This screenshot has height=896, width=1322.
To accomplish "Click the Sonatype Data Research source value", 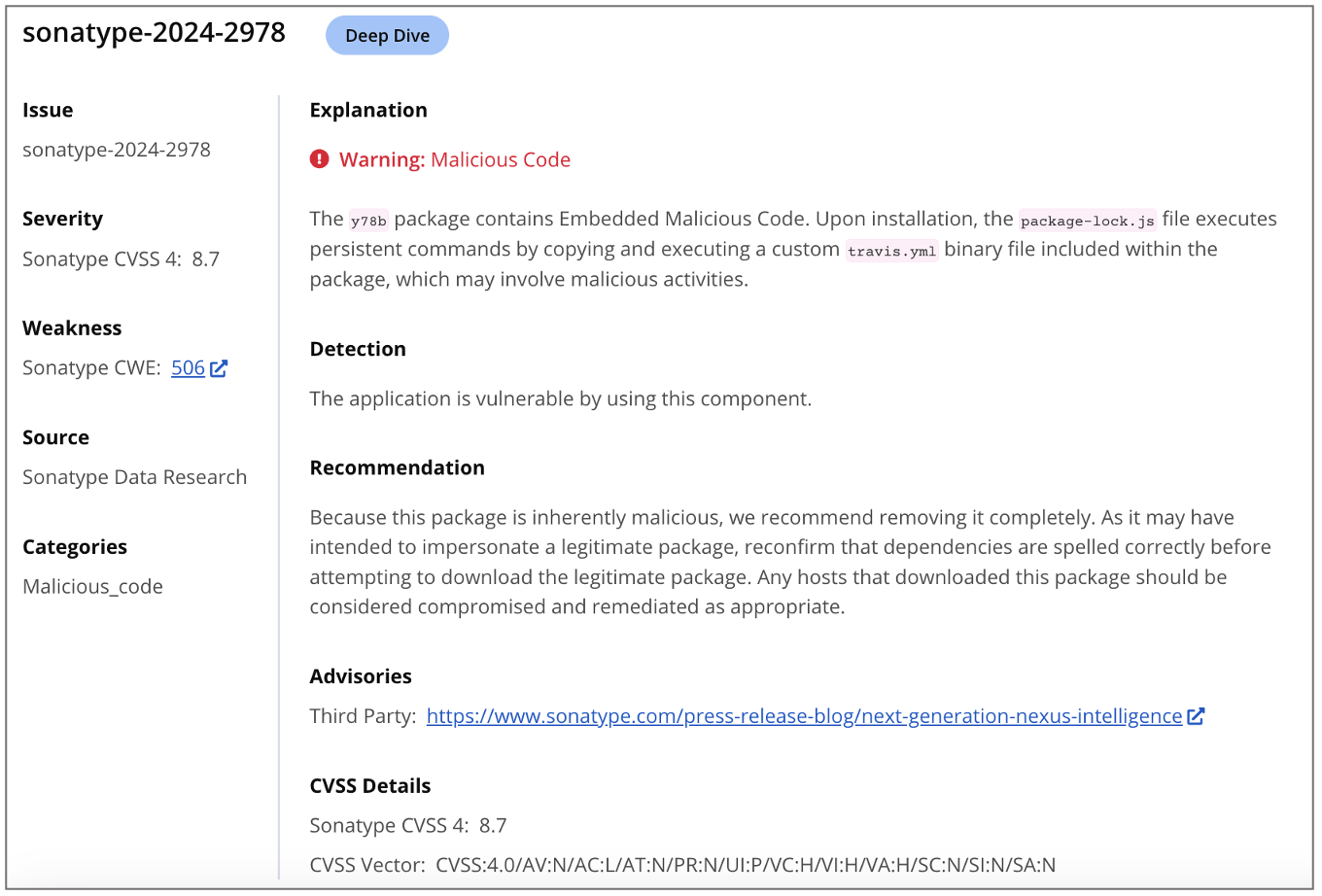I will coord(134,477).
